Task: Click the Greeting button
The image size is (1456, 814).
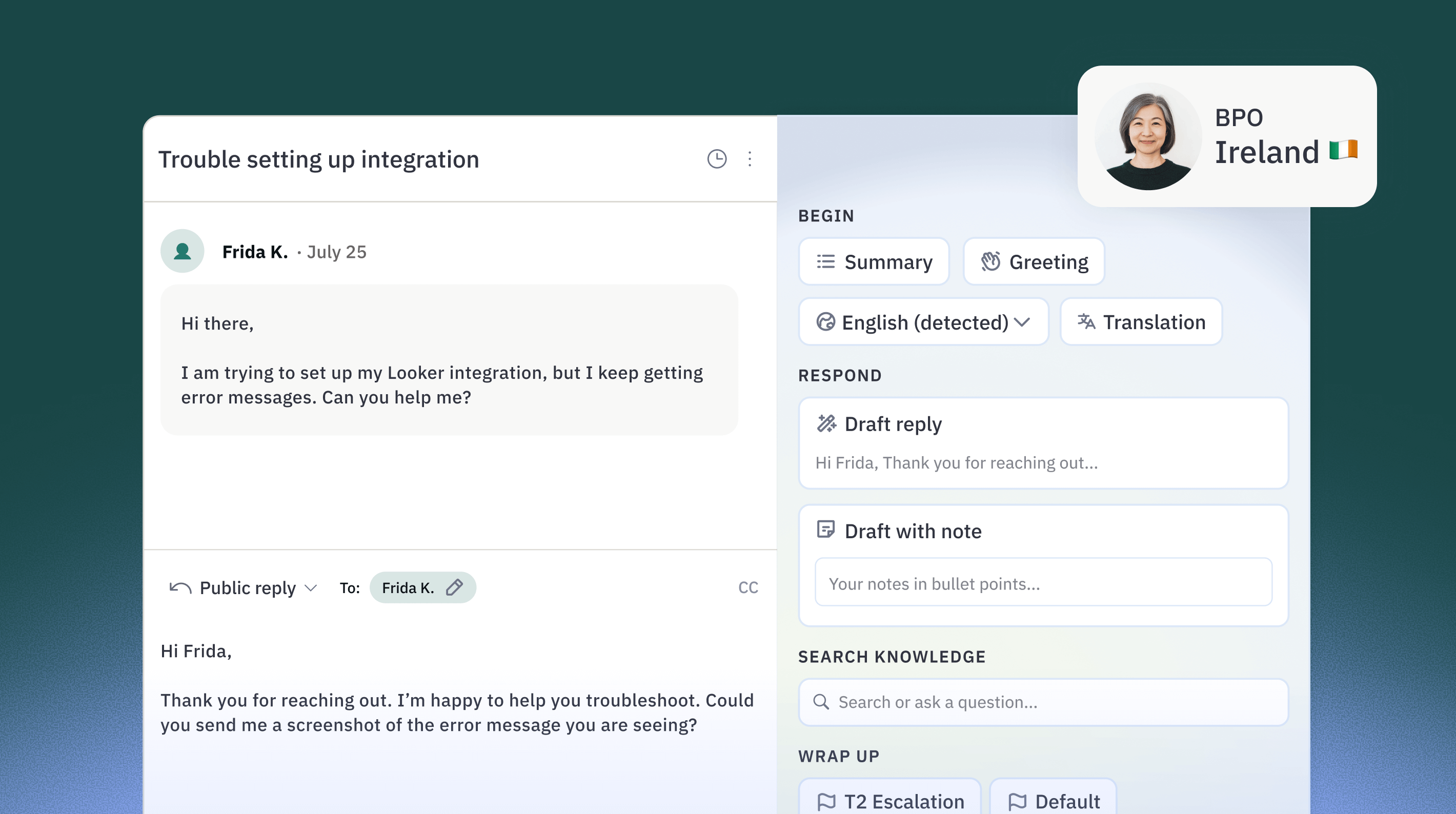Action: click(x=1034, y=262)
